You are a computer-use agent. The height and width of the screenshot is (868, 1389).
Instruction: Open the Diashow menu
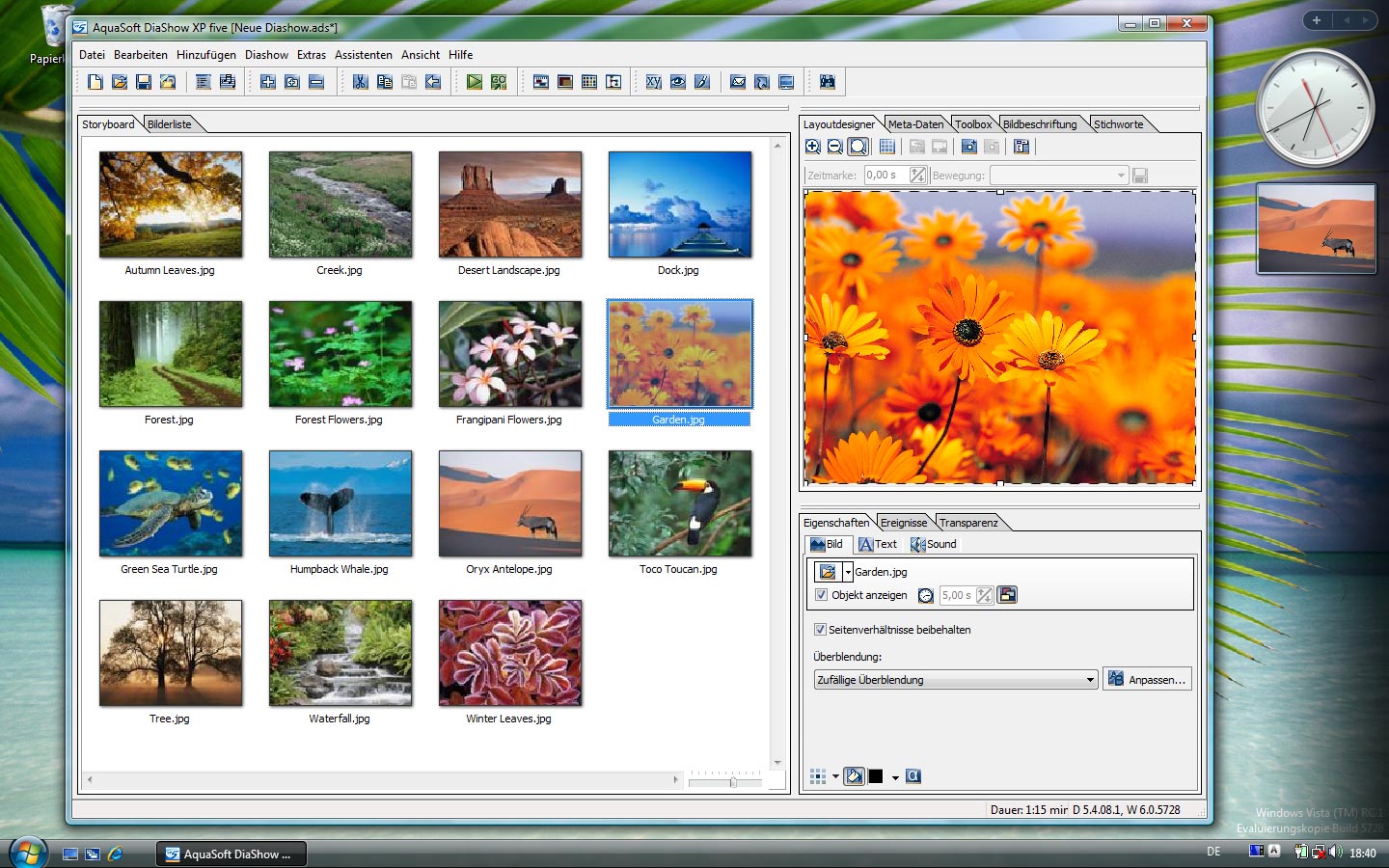pyautogui.click(x=266, y=55)
